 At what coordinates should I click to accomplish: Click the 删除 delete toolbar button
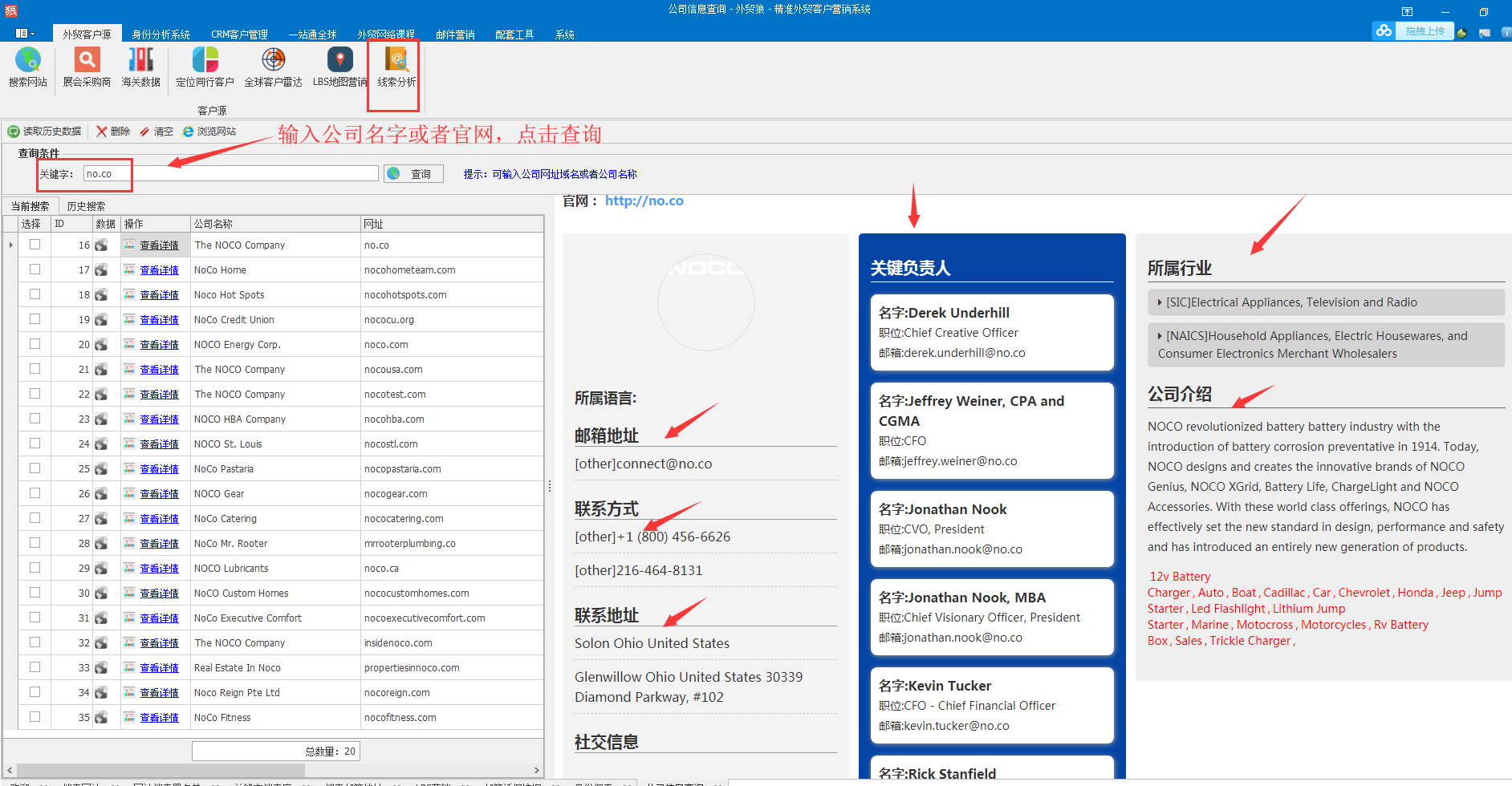(x=113, y=132)
